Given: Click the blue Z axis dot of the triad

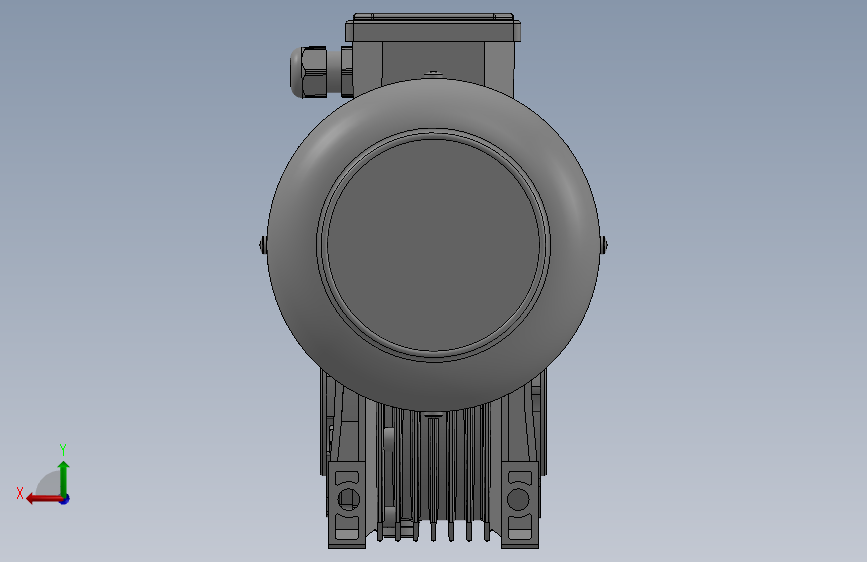Looking at the screenshot, I should (x=65, y=499).
